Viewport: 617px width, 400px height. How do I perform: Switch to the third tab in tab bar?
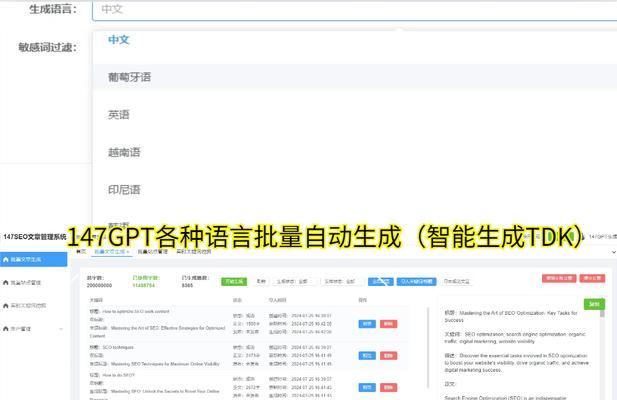click(x=153, y=252)
